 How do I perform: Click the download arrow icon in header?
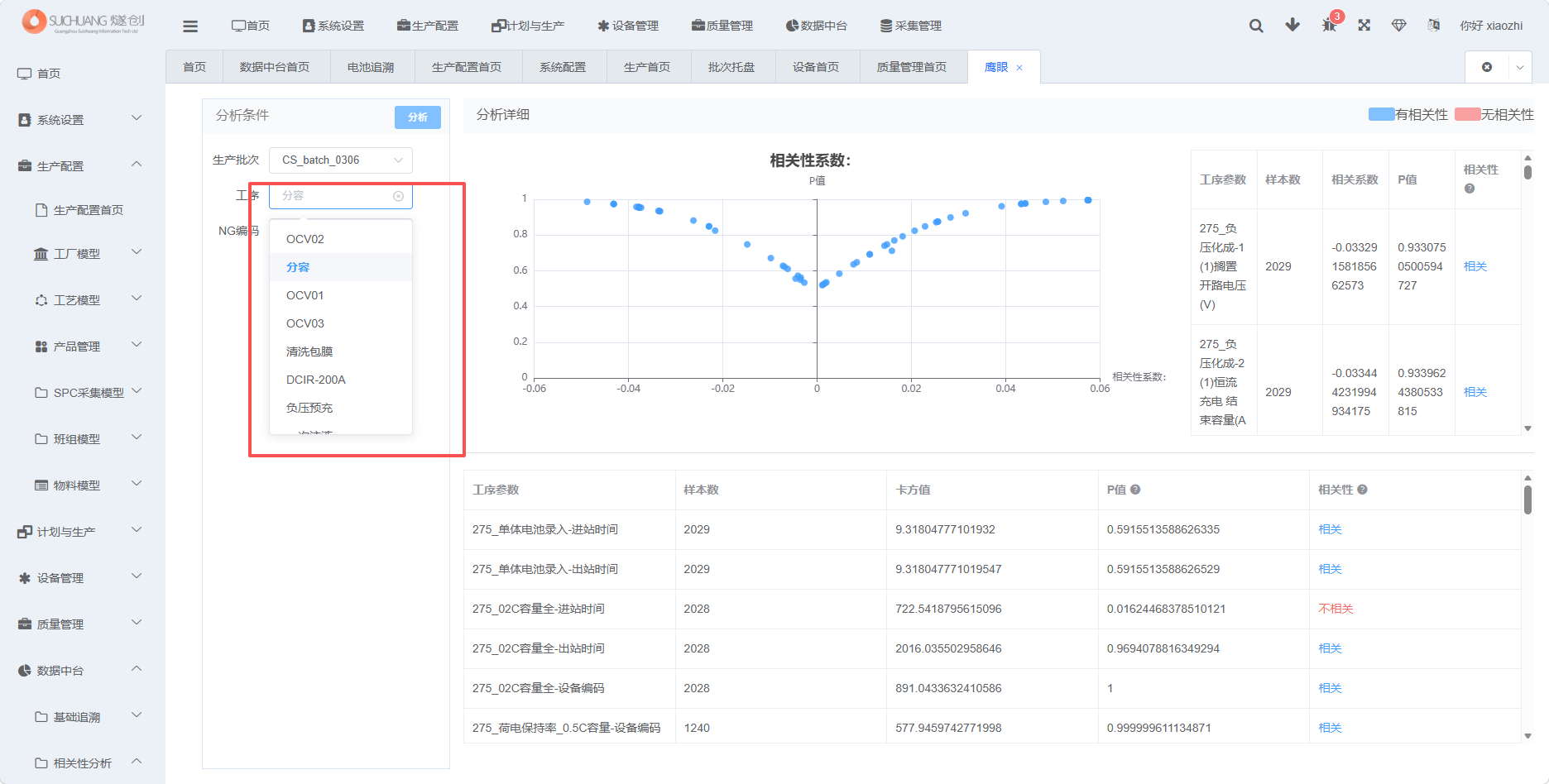[1292, 26]
